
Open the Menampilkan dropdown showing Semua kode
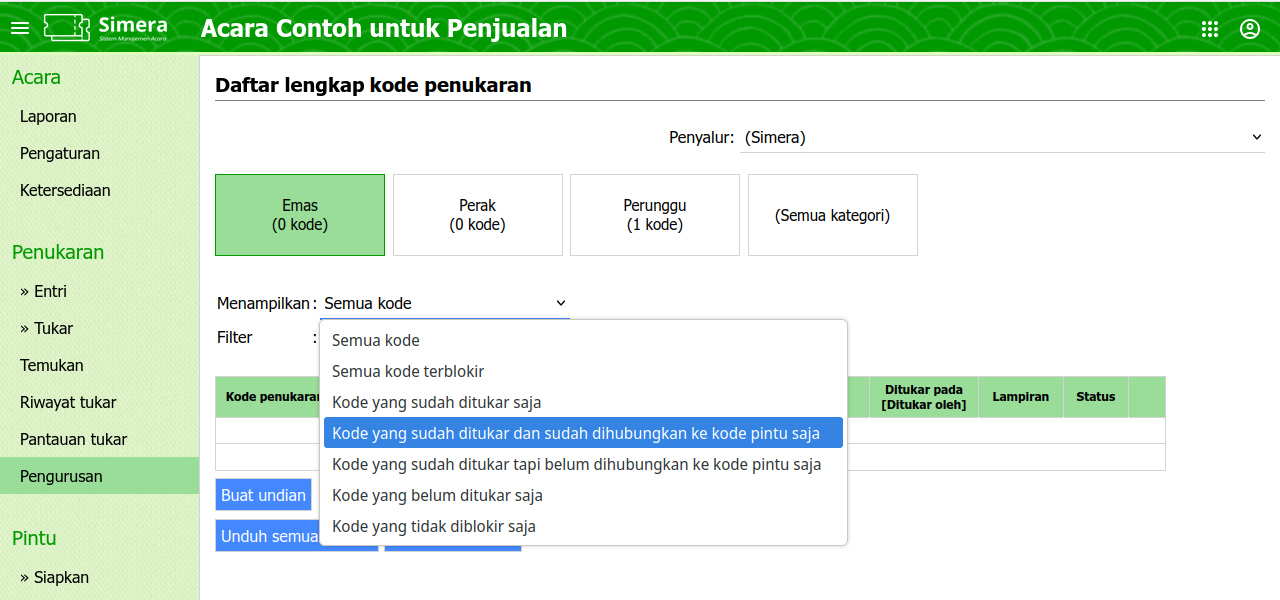445,303
